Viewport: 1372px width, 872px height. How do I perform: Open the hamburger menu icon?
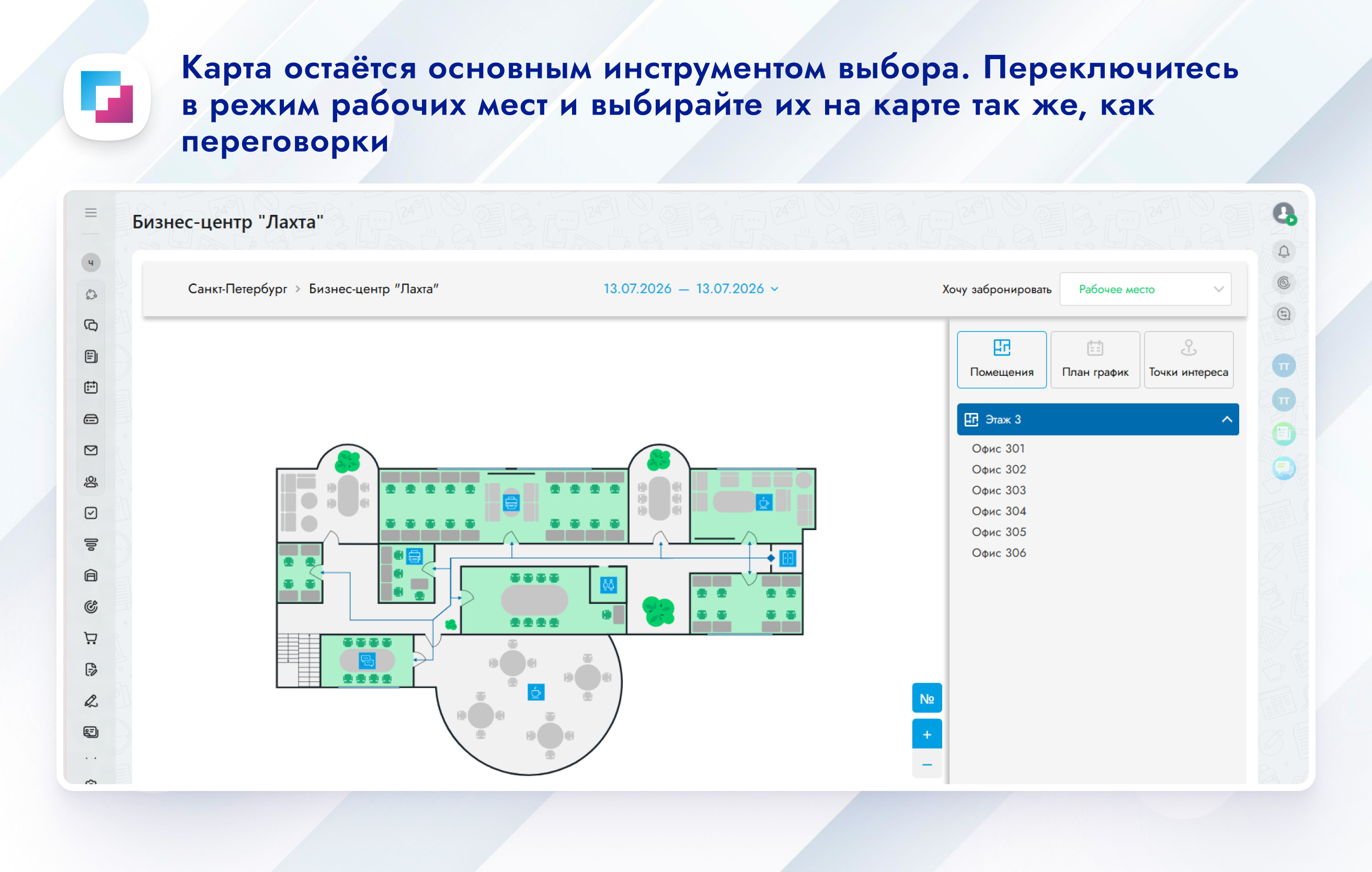90,212
